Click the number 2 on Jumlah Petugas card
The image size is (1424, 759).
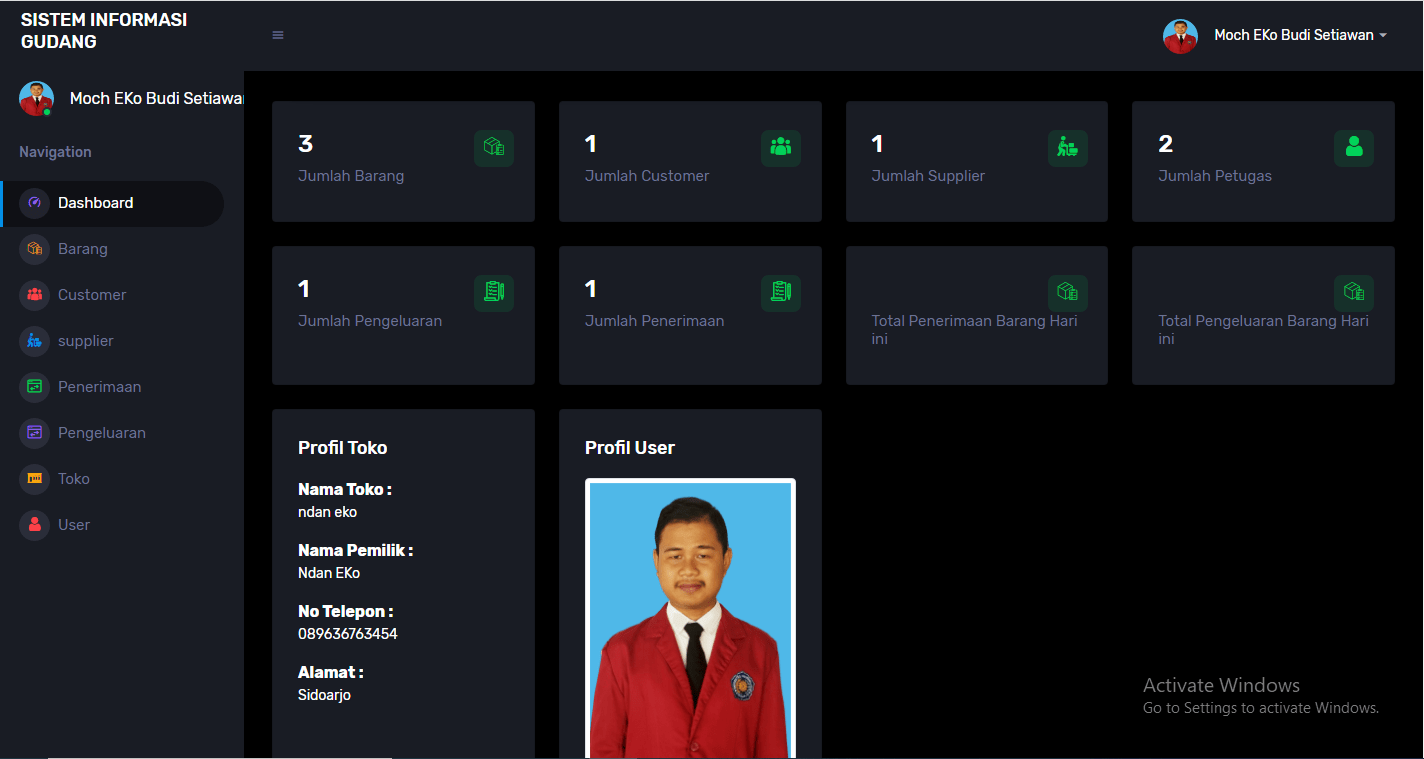click(1165, 144)
